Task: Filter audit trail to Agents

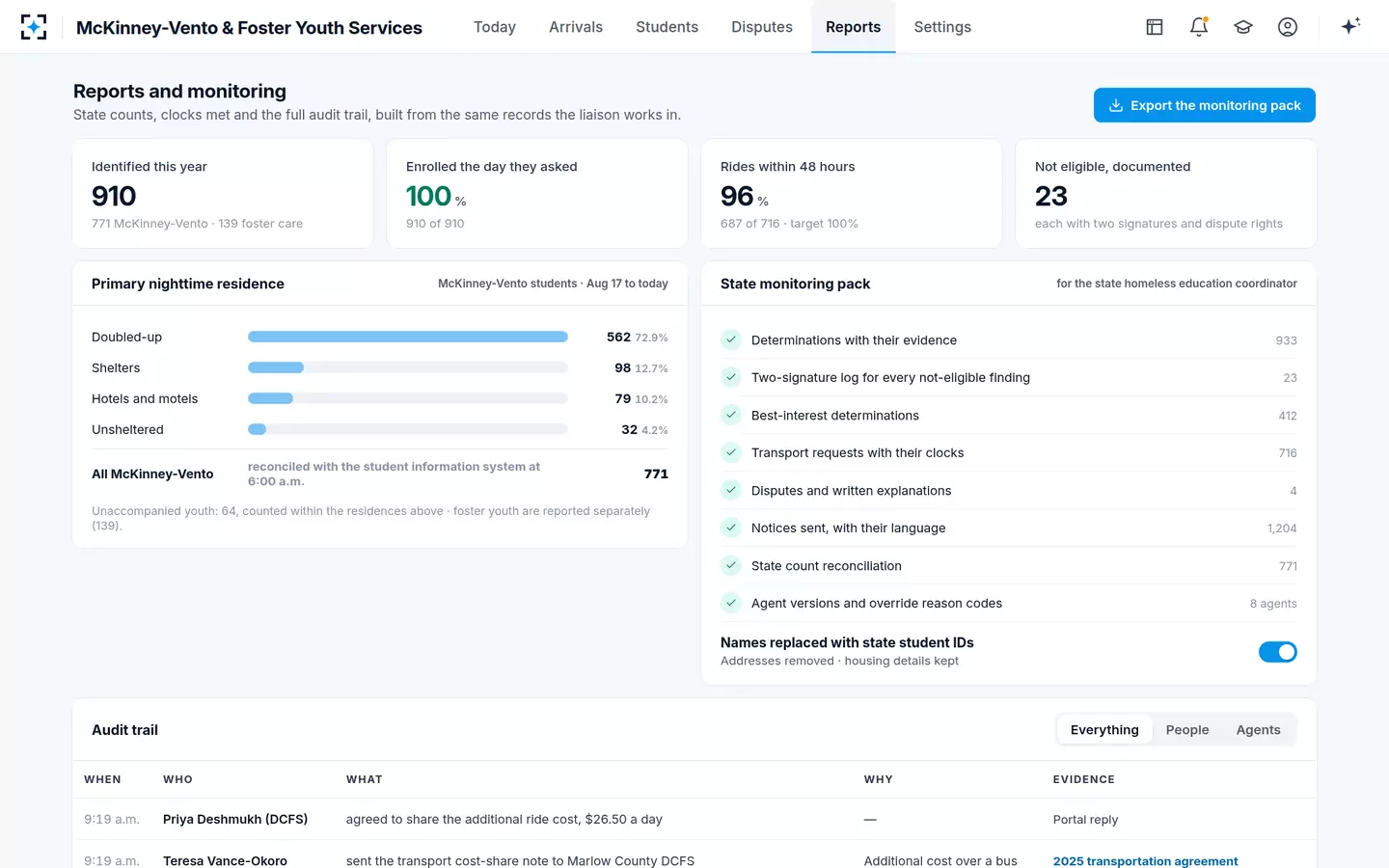Action: 1259,730
